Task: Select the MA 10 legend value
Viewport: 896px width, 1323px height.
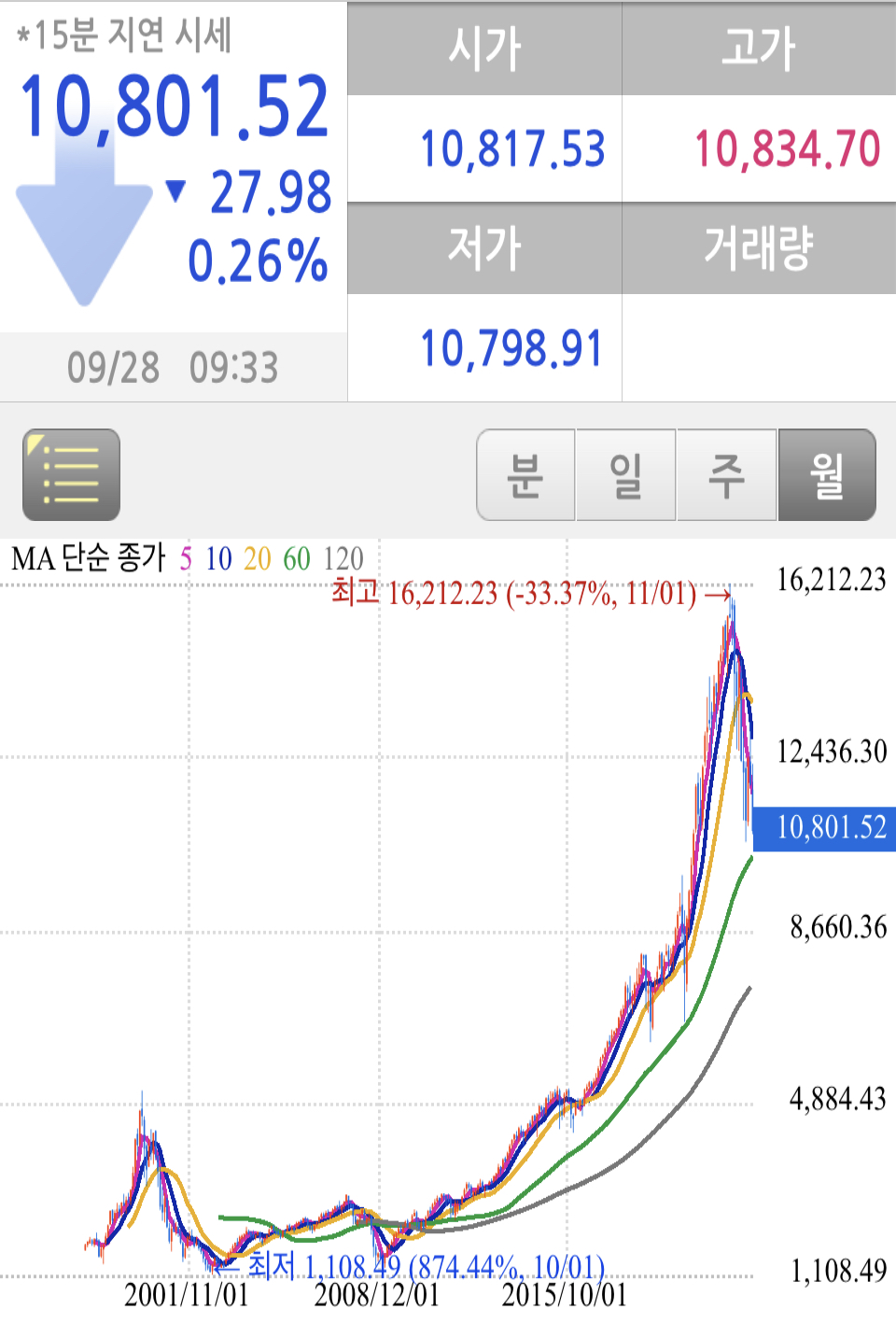Action: (218, 559)
